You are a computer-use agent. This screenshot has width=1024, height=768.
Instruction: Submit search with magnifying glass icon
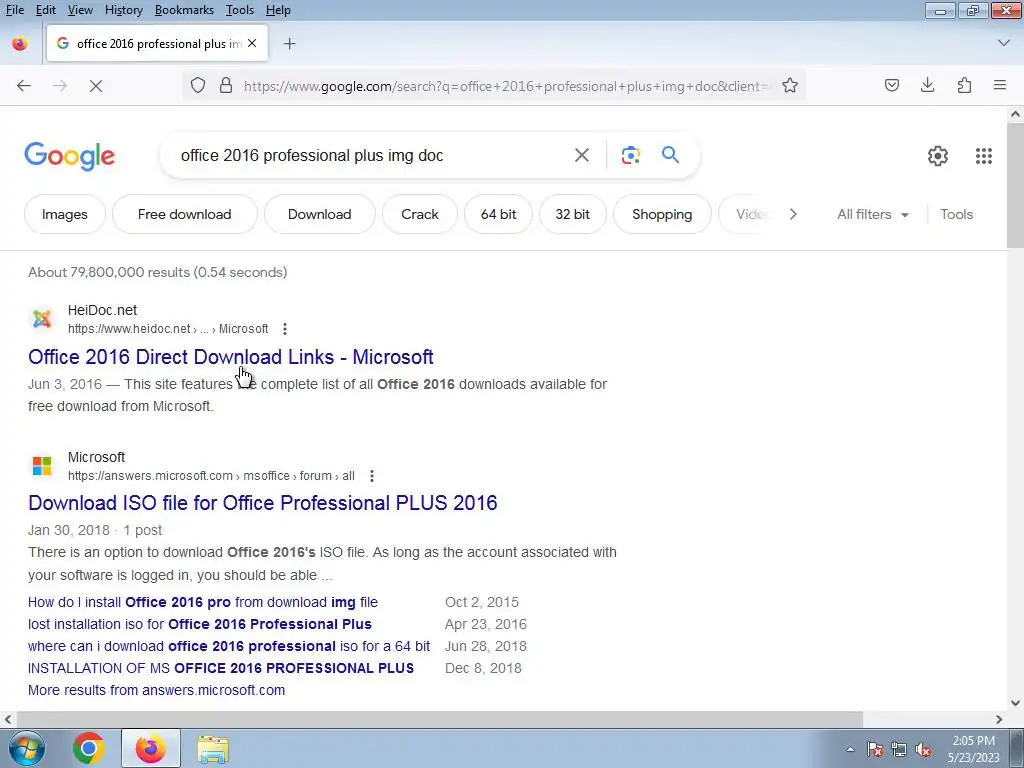pos(671,155)
